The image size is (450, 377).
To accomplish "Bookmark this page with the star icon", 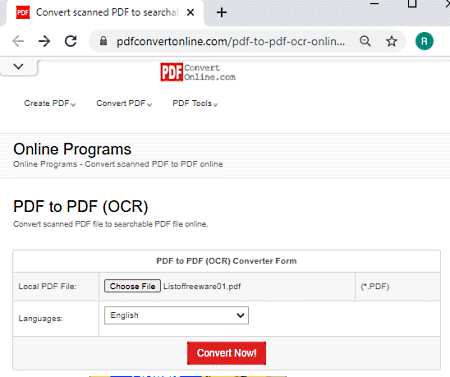I will coord(392,41).
